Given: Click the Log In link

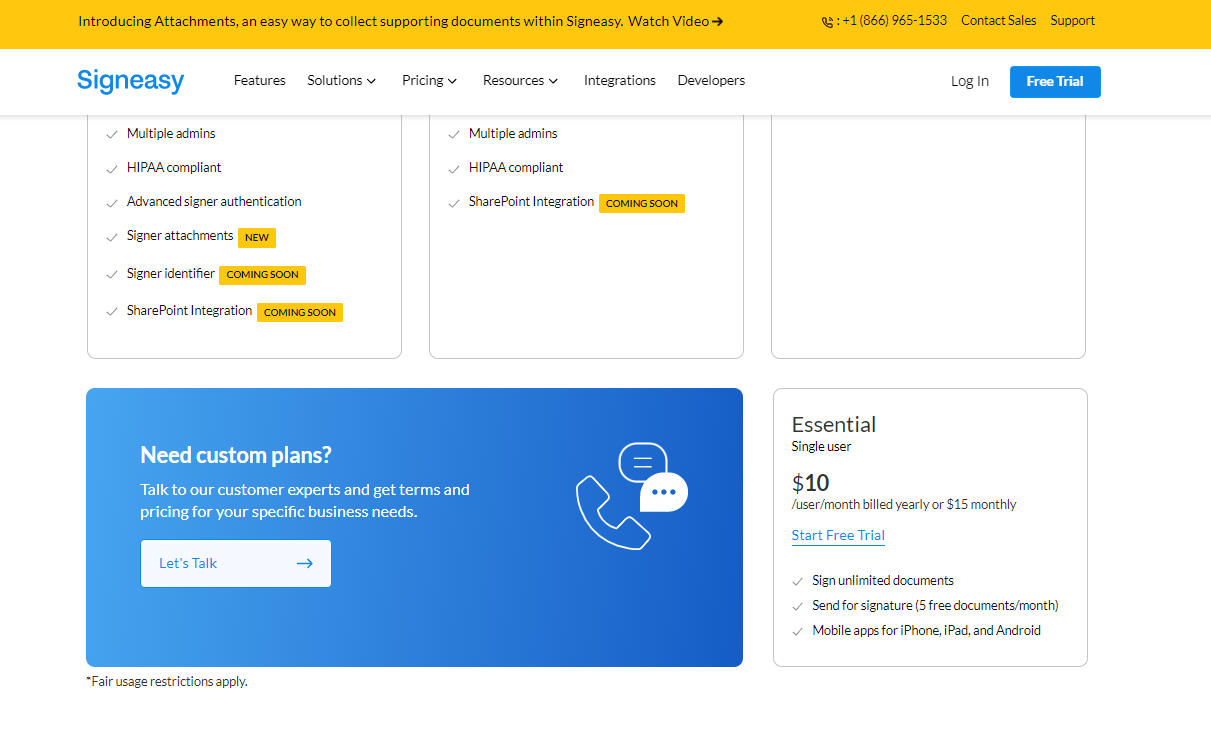Looking at the screenshot, I should pos(970,81).
